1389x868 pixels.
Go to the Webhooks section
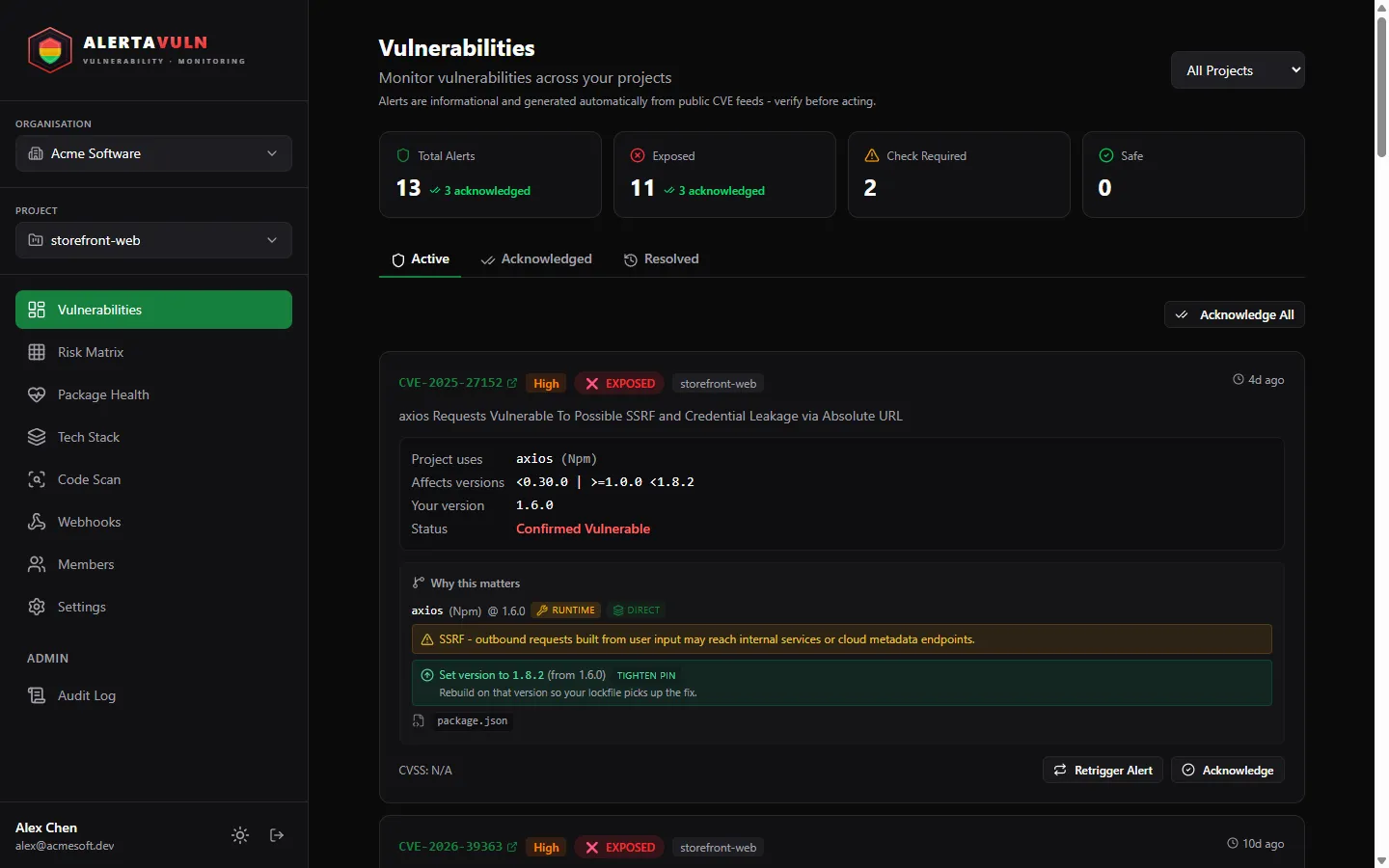coord(153,522)
